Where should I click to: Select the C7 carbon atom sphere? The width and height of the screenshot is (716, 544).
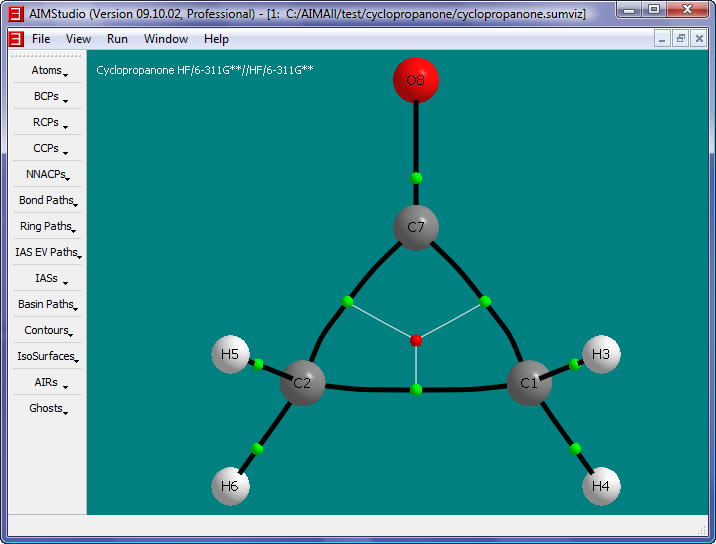tap(416, 228)
